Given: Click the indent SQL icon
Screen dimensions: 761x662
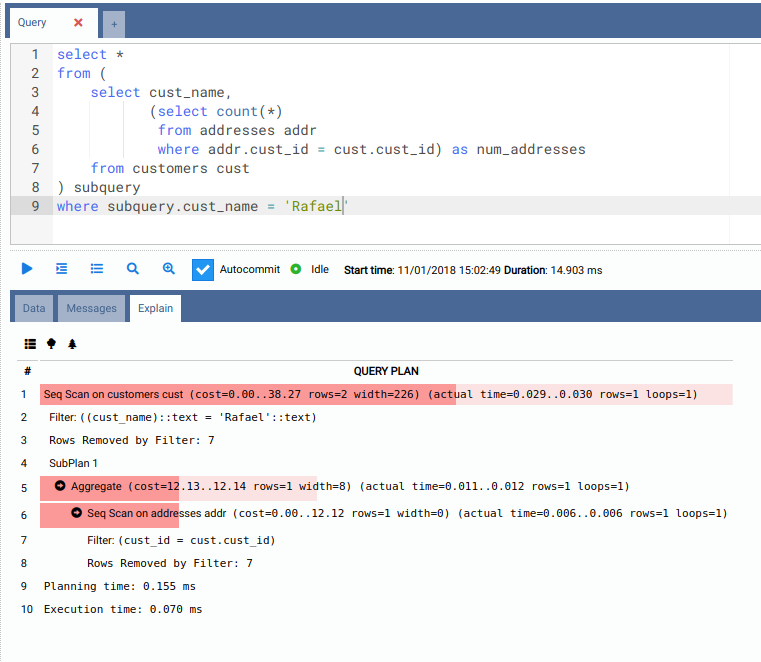Looking at the screenshot, I should pos(62,269).
